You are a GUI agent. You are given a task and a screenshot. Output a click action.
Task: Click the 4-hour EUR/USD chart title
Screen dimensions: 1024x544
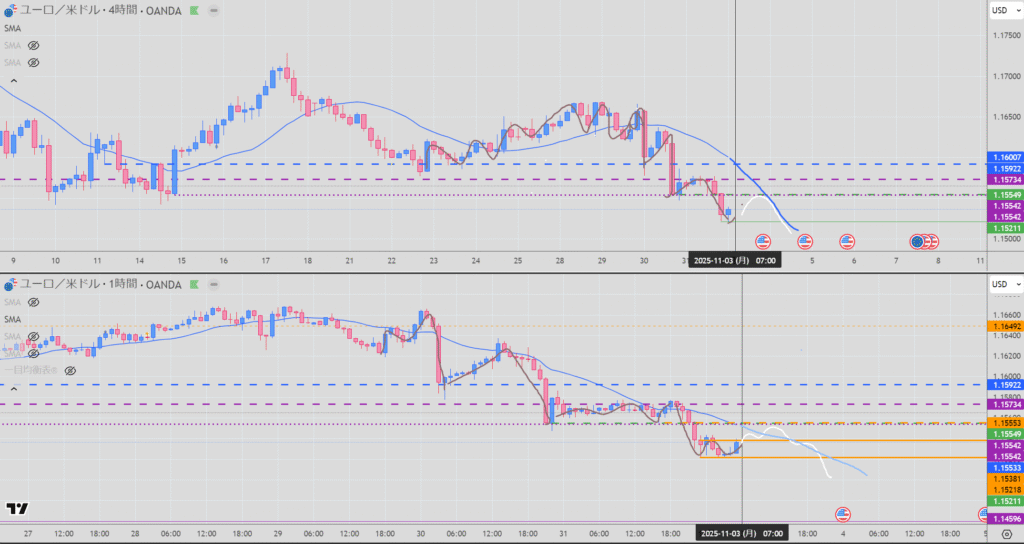[x=100, y=12]
